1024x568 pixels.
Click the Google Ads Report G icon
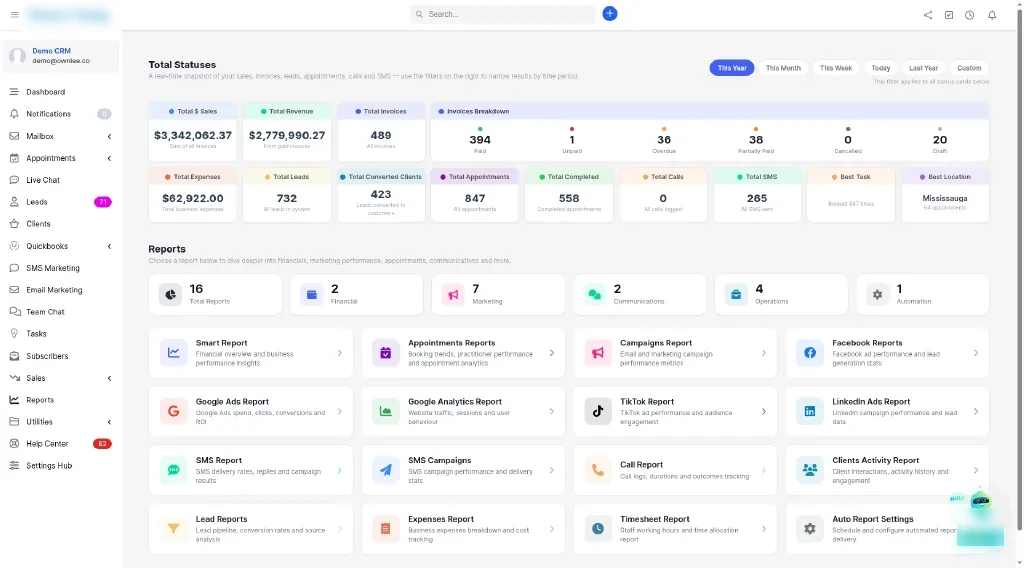(x=174, y=411)
